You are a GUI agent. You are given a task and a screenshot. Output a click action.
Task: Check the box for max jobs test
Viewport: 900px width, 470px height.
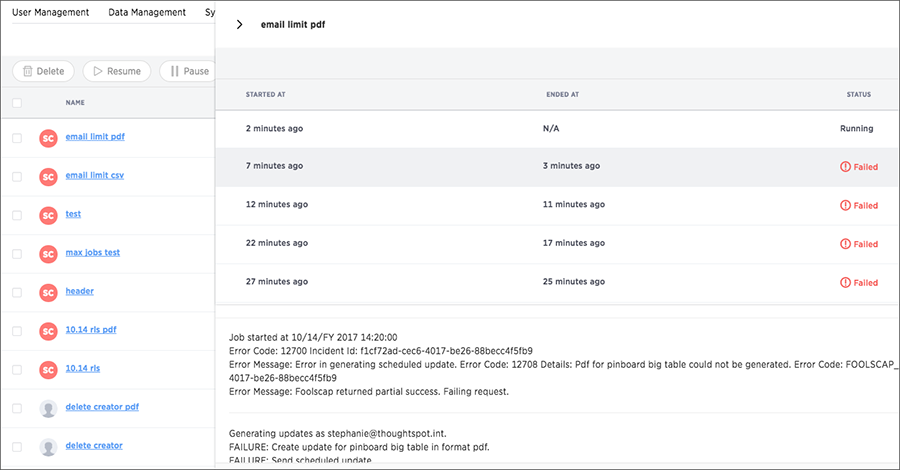click(17, 254)
